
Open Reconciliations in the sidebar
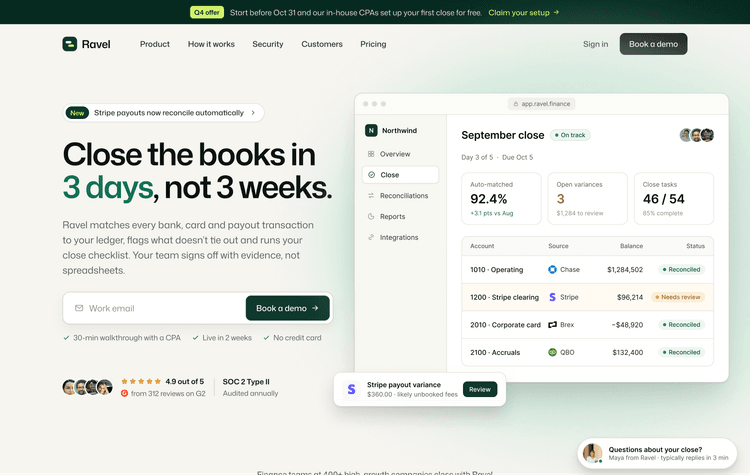pos(400,196)
